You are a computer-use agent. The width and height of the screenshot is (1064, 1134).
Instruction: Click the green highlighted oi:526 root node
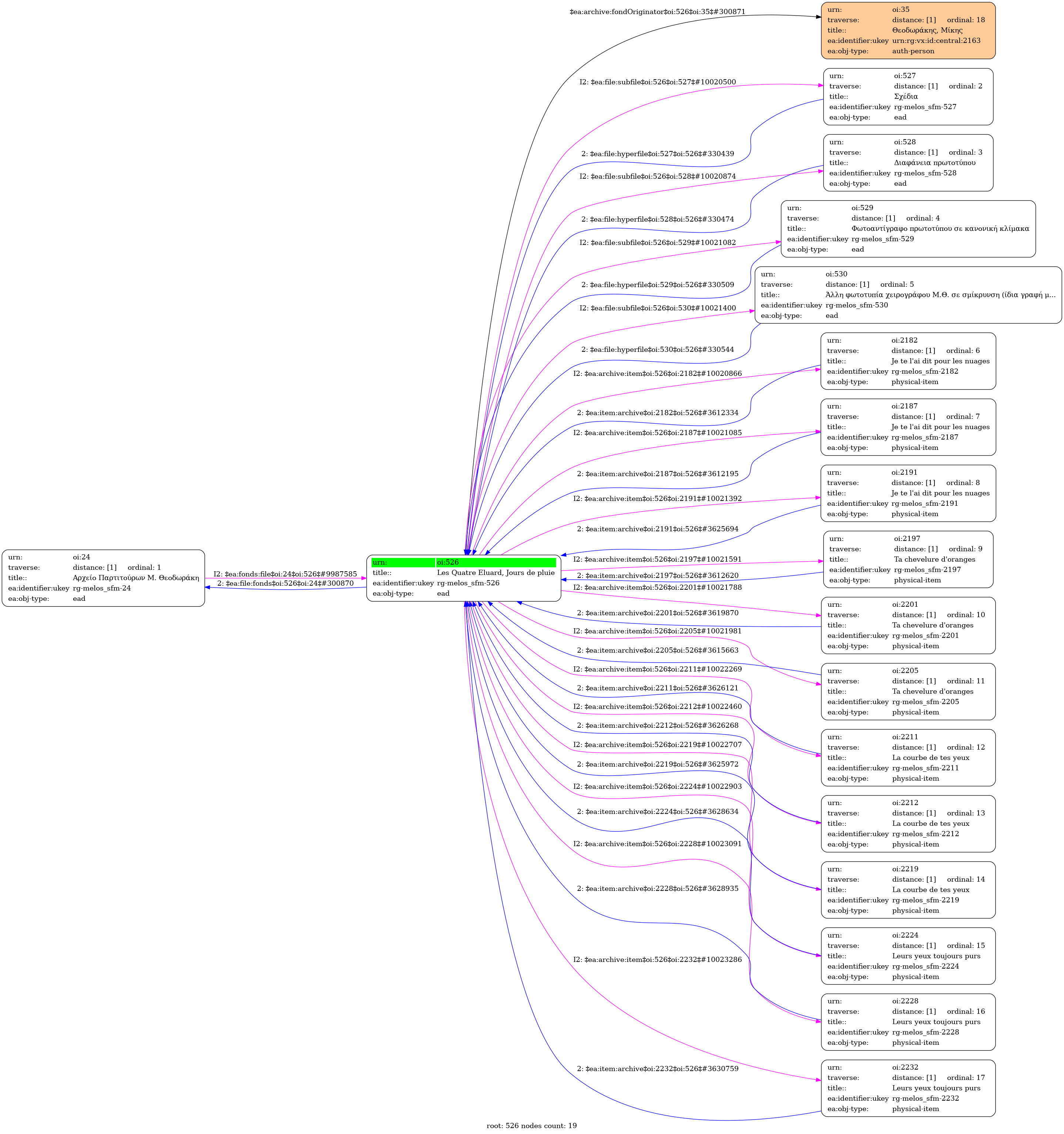(463, 578)
